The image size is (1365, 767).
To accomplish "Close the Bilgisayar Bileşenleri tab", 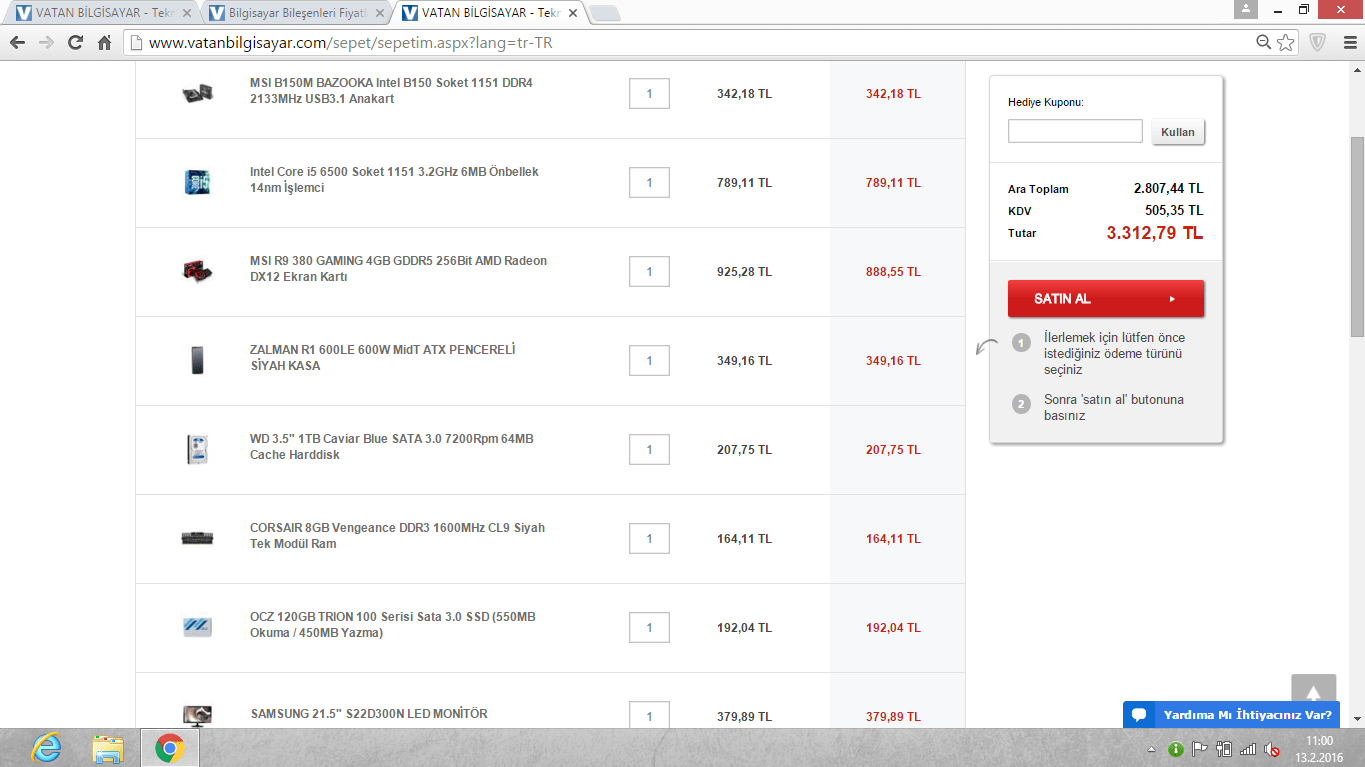I will [380, 13].
